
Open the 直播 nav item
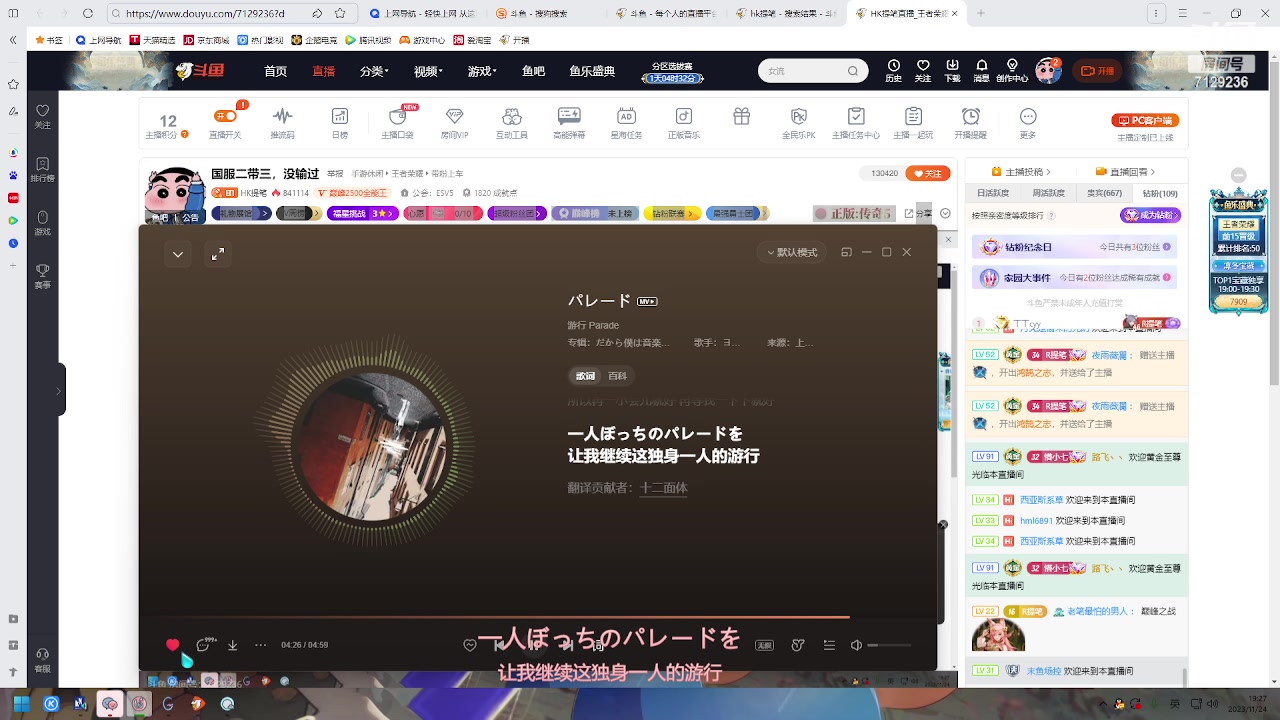click(x=323, y=71)
